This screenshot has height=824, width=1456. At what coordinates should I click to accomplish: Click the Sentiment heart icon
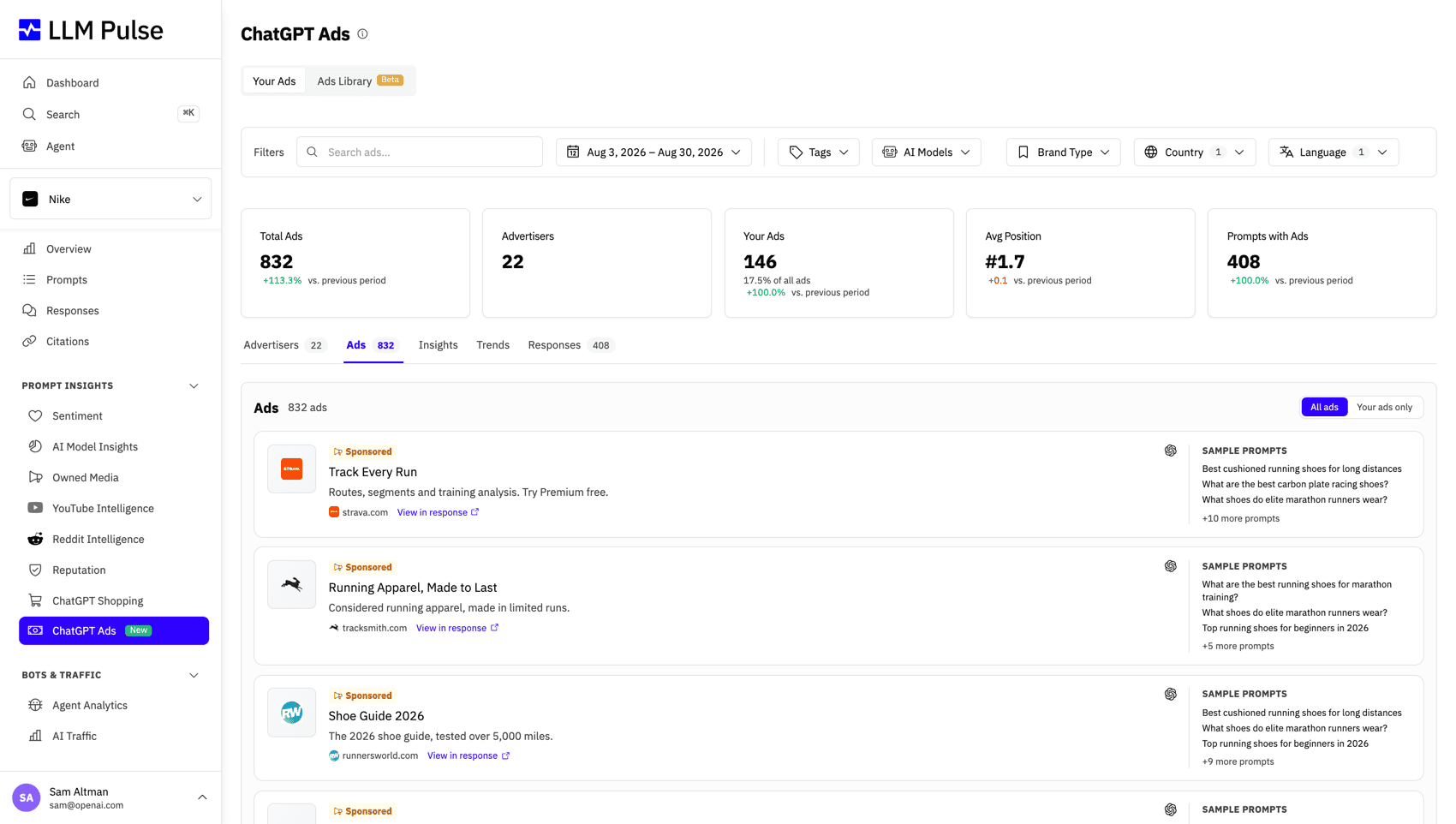(x=35, y=415)
